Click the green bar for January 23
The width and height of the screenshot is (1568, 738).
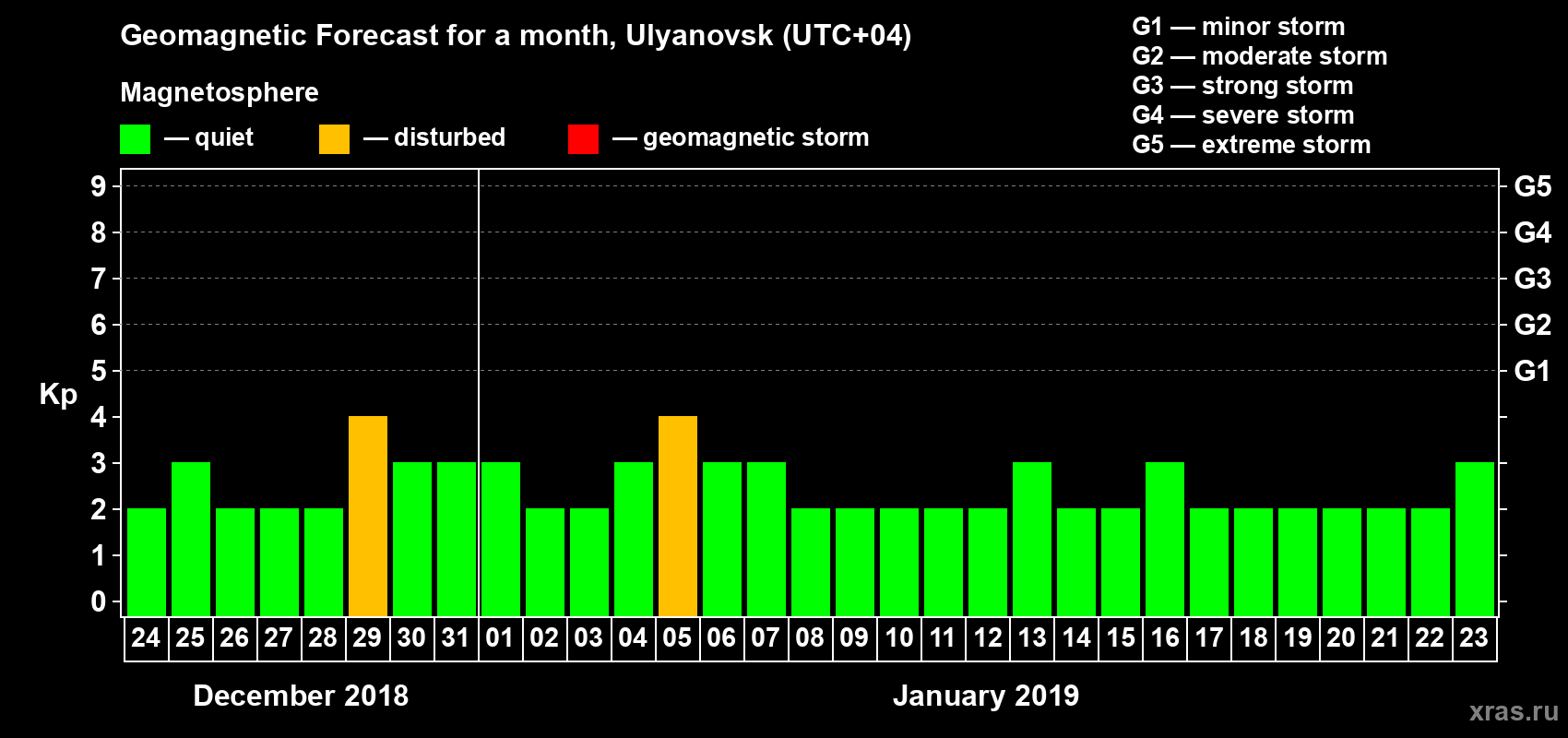coord(1475,539)
